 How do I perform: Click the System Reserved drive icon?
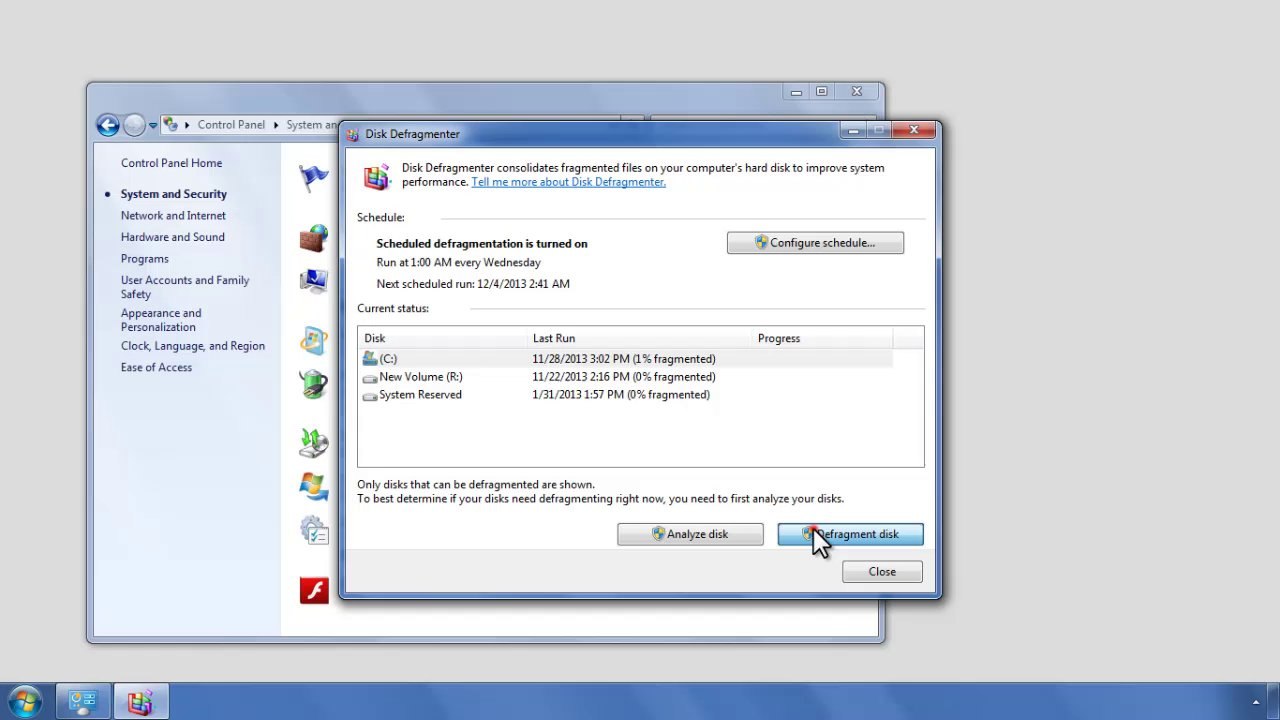pos(370,396)
